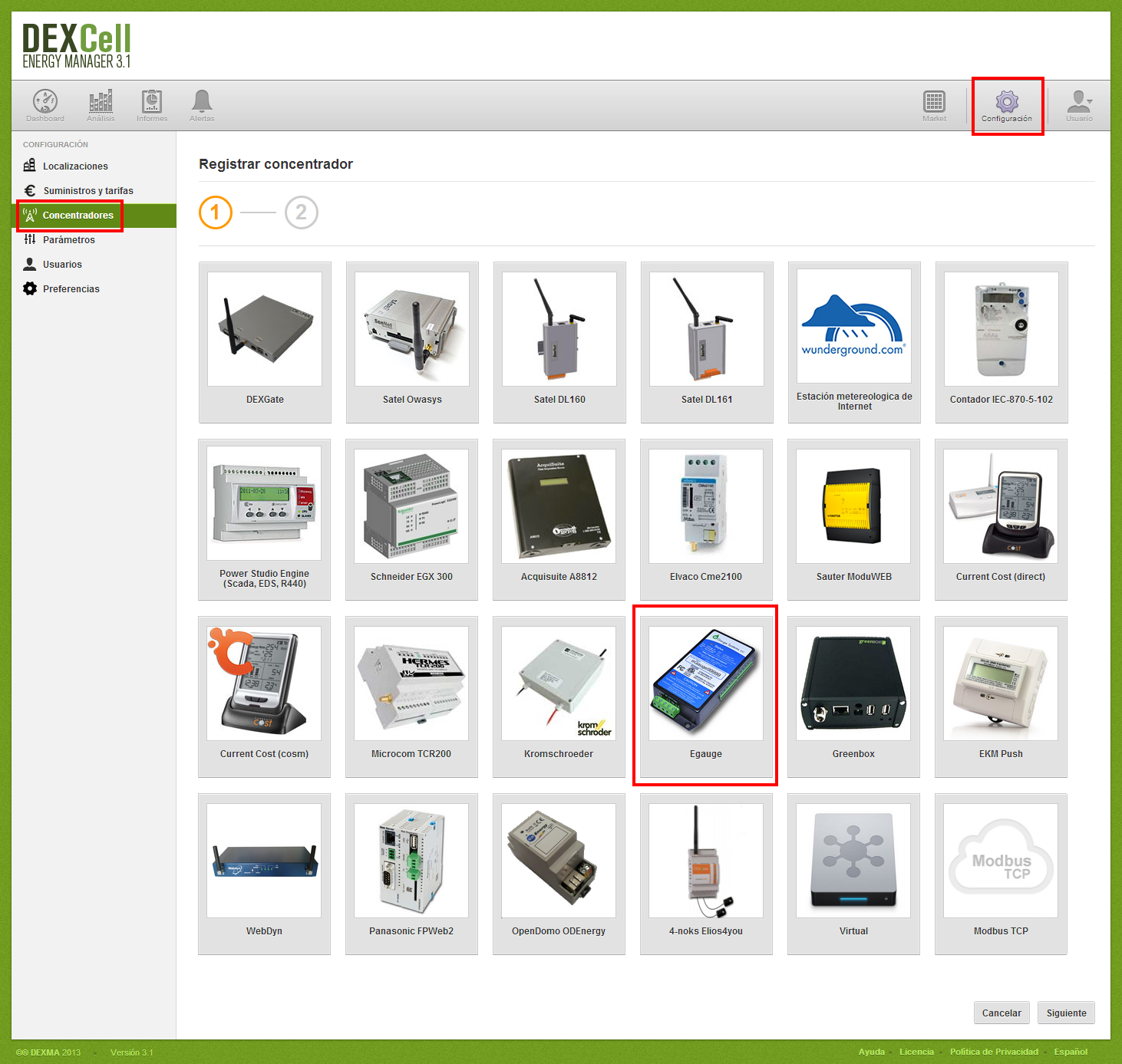
Task: Select the Satel Owasys concentrator
Action: pyautogui.click(x=412, y=342)
